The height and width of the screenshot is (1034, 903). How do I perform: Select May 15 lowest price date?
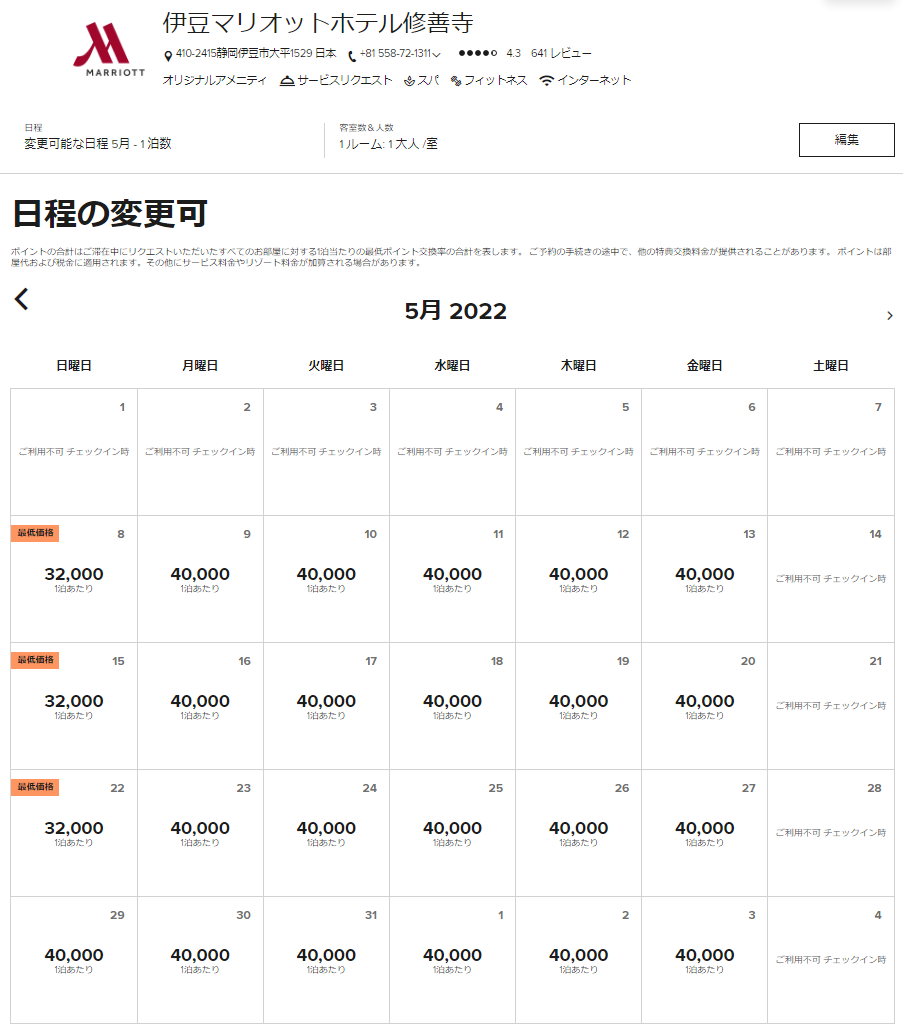[x=74, y=705]
